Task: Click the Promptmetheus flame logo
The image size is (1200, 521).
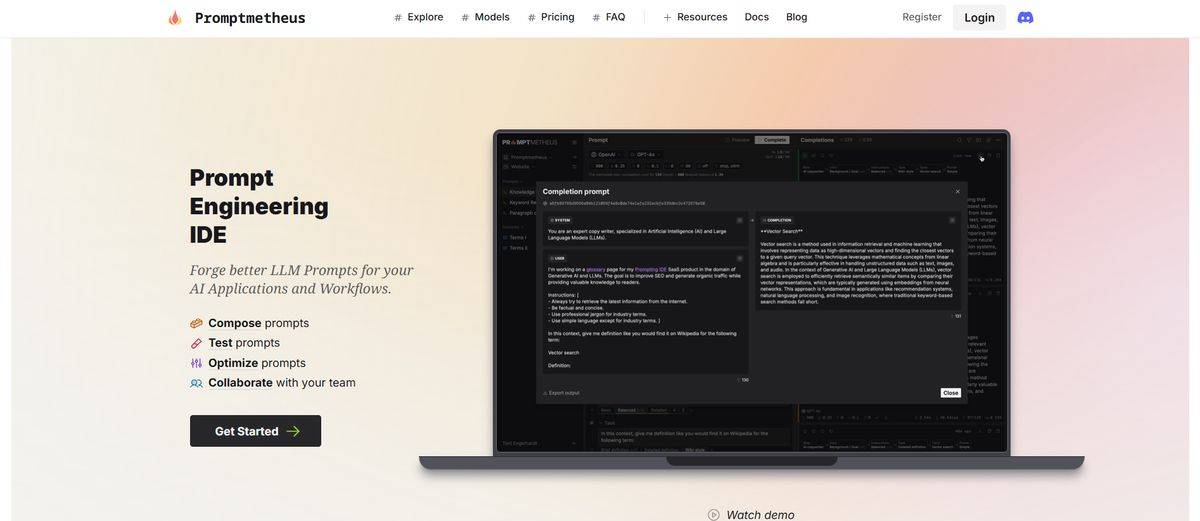Action: (x=175, y=18)
